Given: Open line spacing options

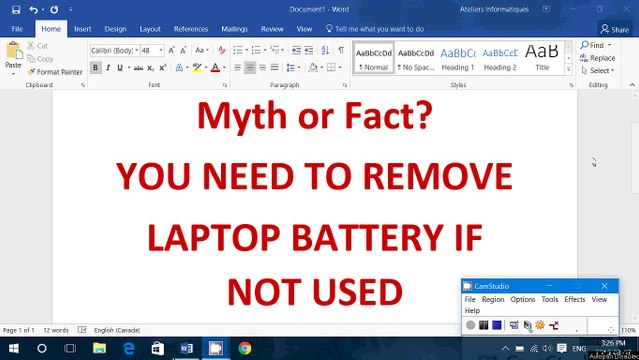Looking at the screenshot, I should [x=293, y=68].
